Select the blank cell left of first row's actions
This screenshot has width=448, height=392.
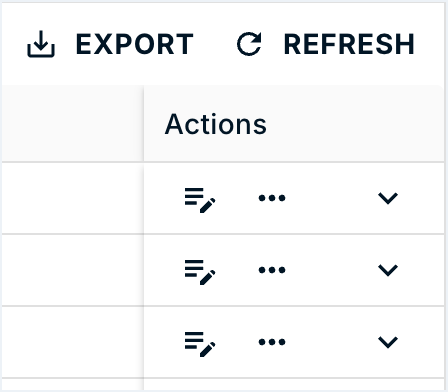click(x=73, y=198)
